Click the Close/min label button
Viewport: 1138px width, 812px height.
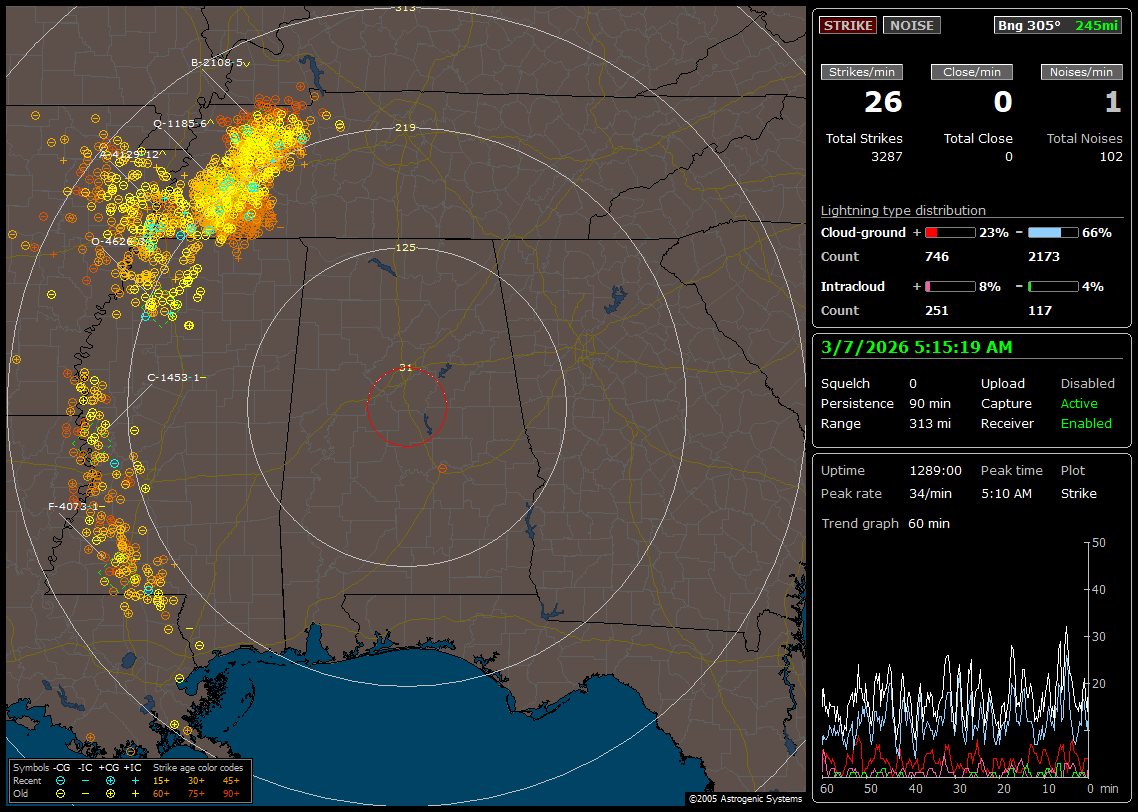coord(972,72)
